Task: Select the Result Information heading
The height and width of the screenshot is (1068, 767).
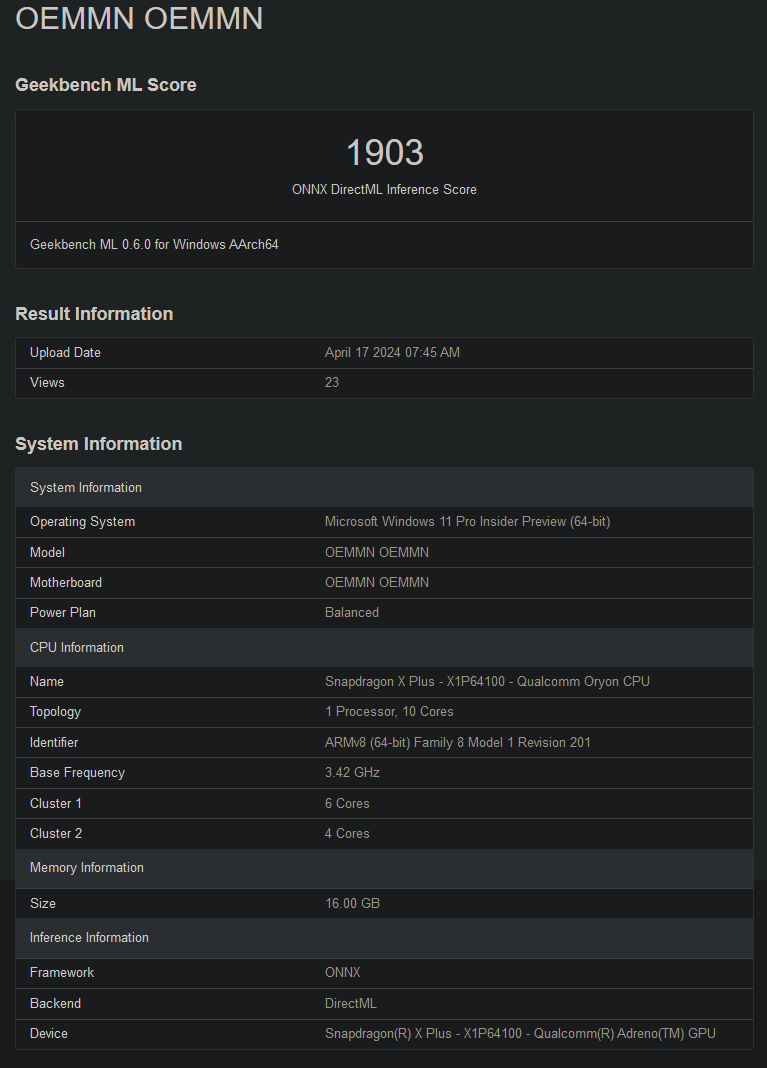Action: (94, 314)
